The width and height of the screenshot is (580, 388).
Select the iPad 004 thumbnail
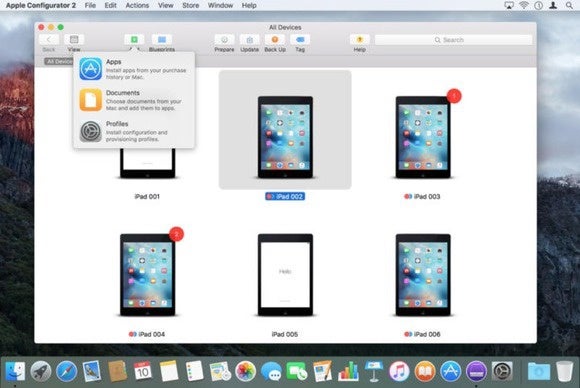pos(148,275)
